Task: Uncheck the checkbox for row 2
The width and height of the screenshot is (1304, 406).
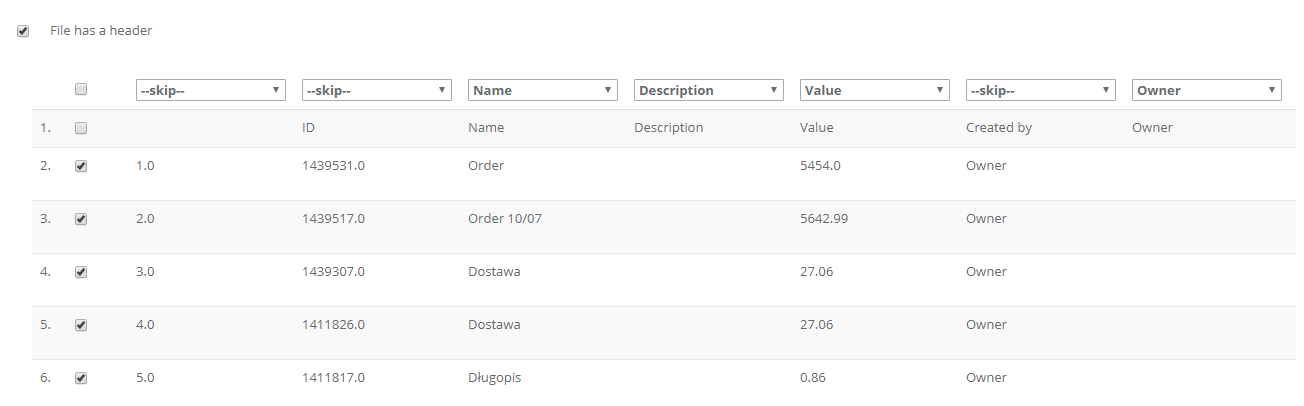Action: point(81,166)
